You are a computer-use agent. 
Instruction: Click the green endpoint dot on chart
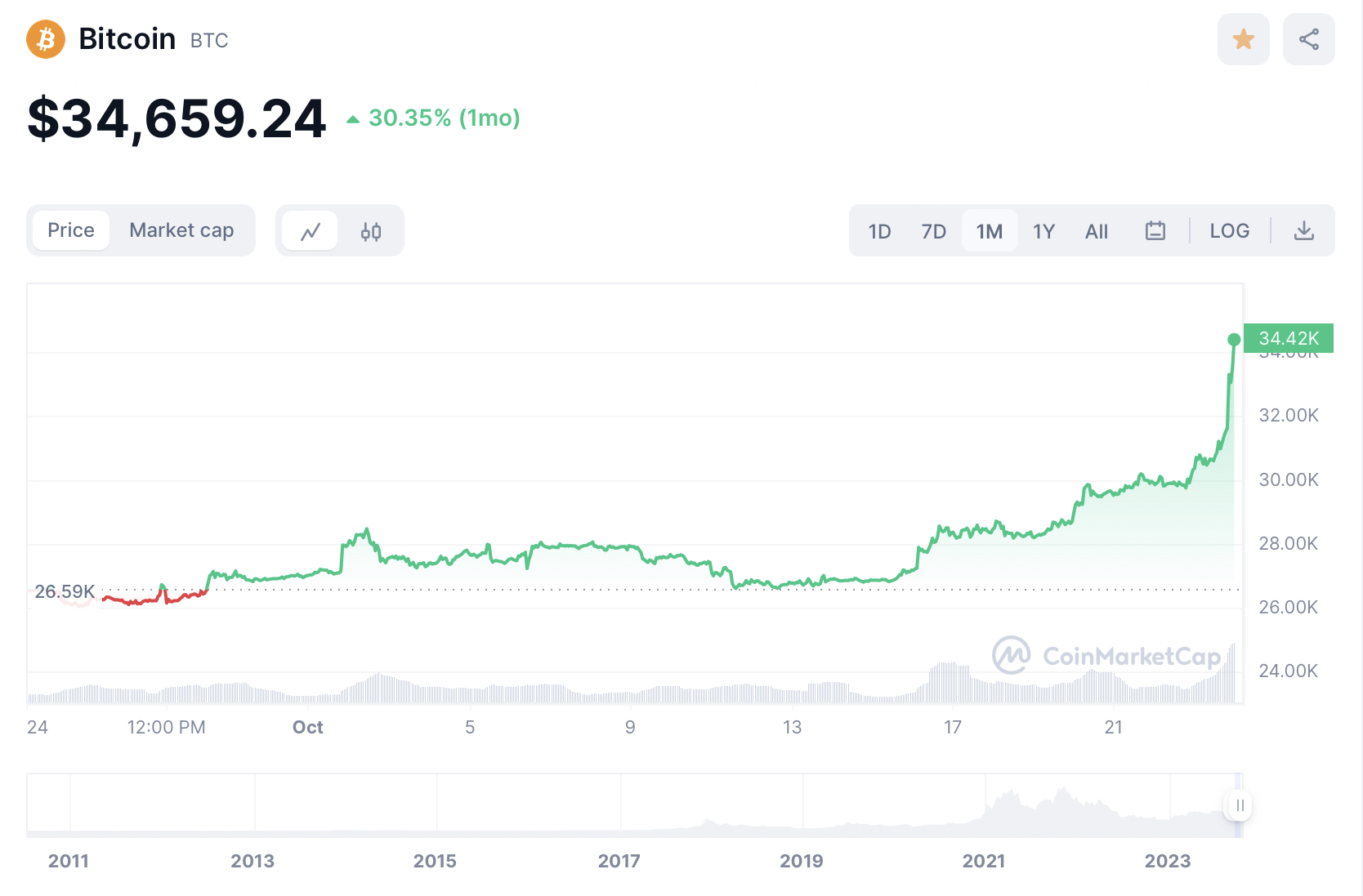coord(1234,340)
